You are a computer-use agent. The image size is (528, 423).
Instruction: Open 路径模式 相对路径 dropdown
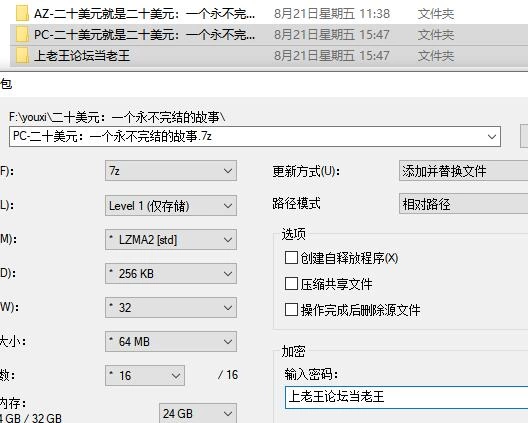pyautogui.click(x=463, y=204)
